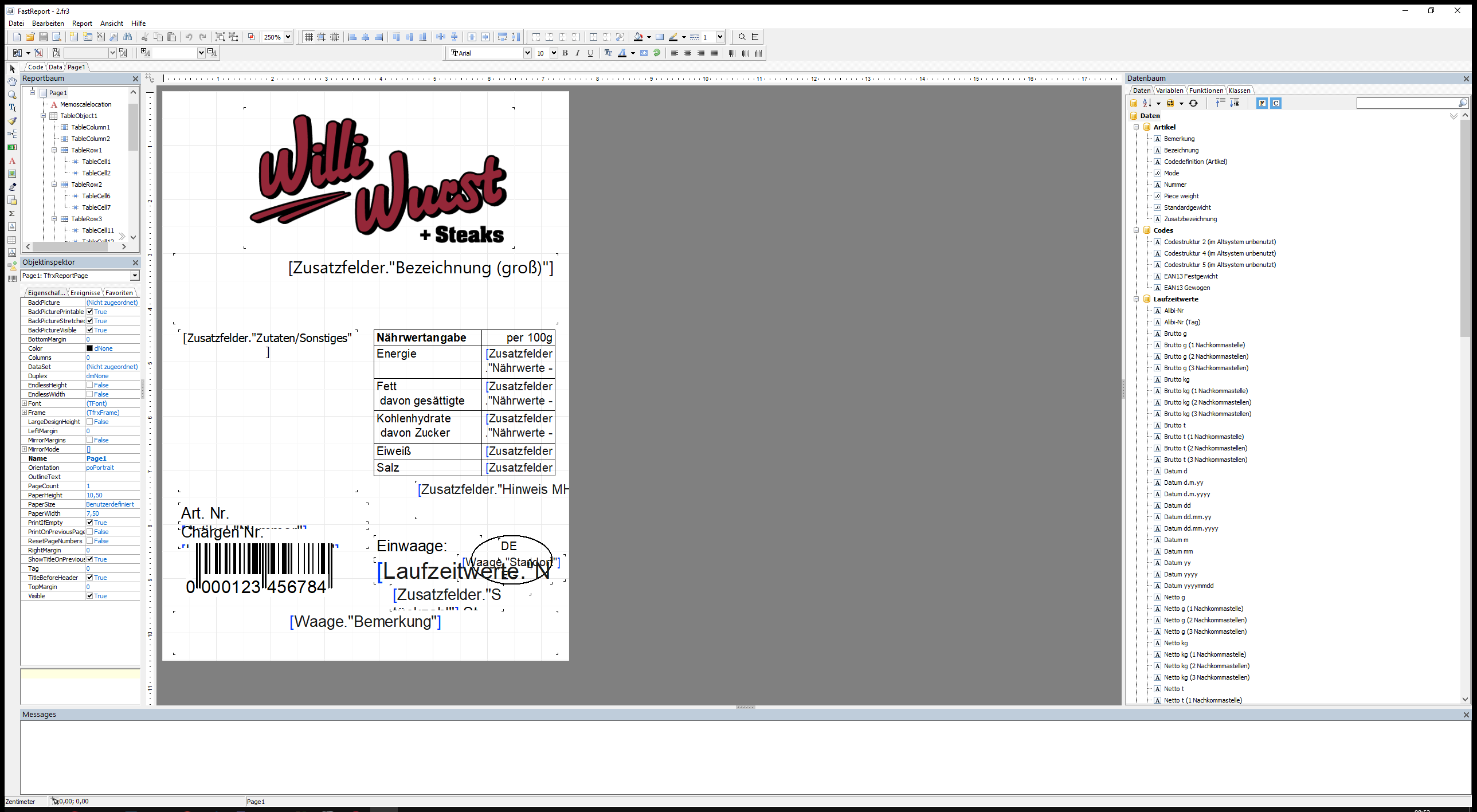Enable EndlessWidth checkbox

click(89, 394)
